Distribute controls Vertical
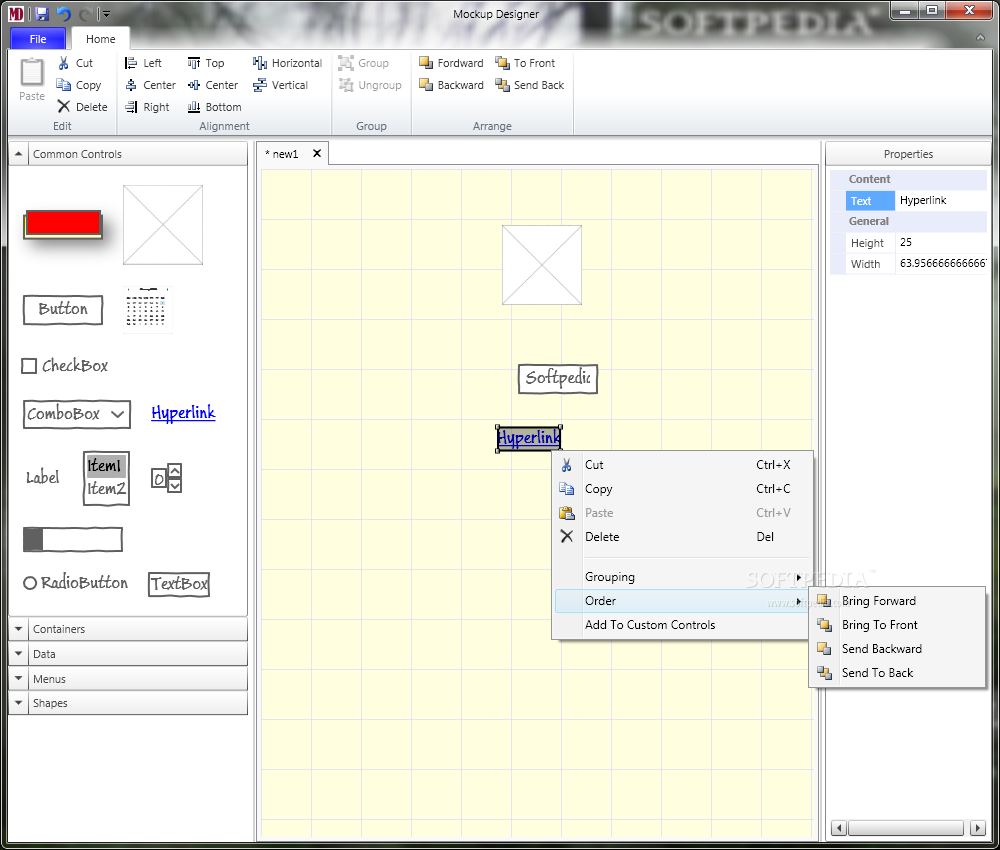Screen dimensions: 1000x850 [280, 85]
